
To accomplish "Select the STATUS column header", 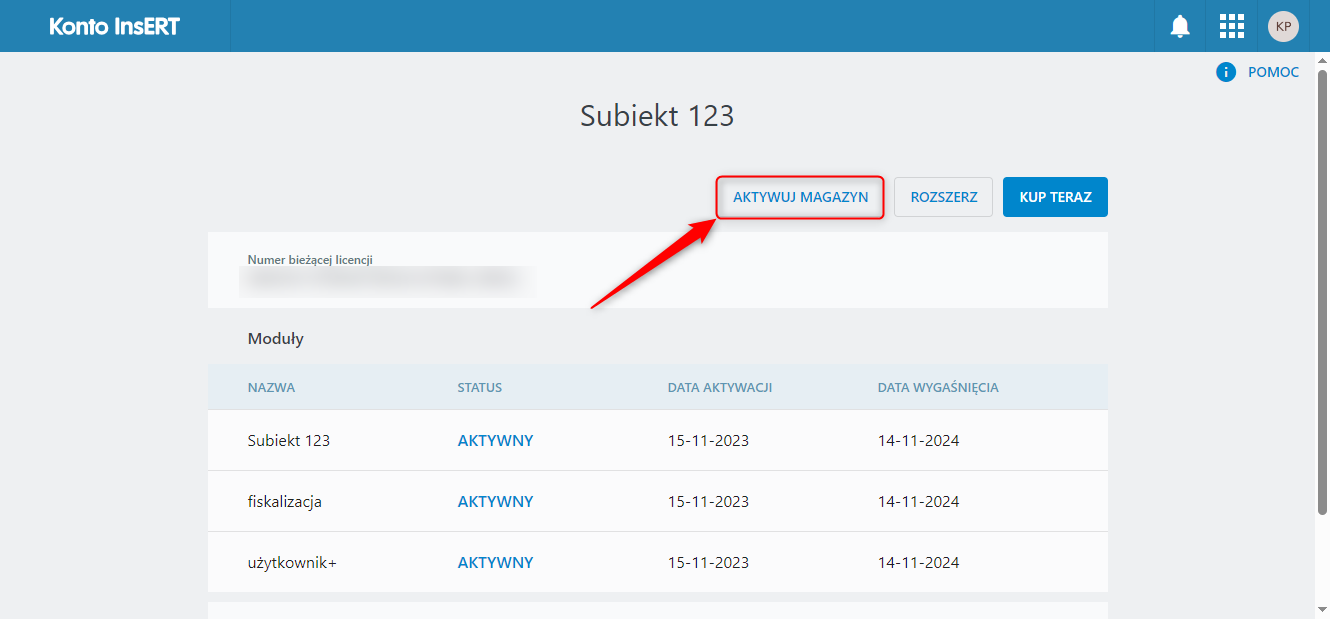I will pyautogui.click(x=480, y=387).
